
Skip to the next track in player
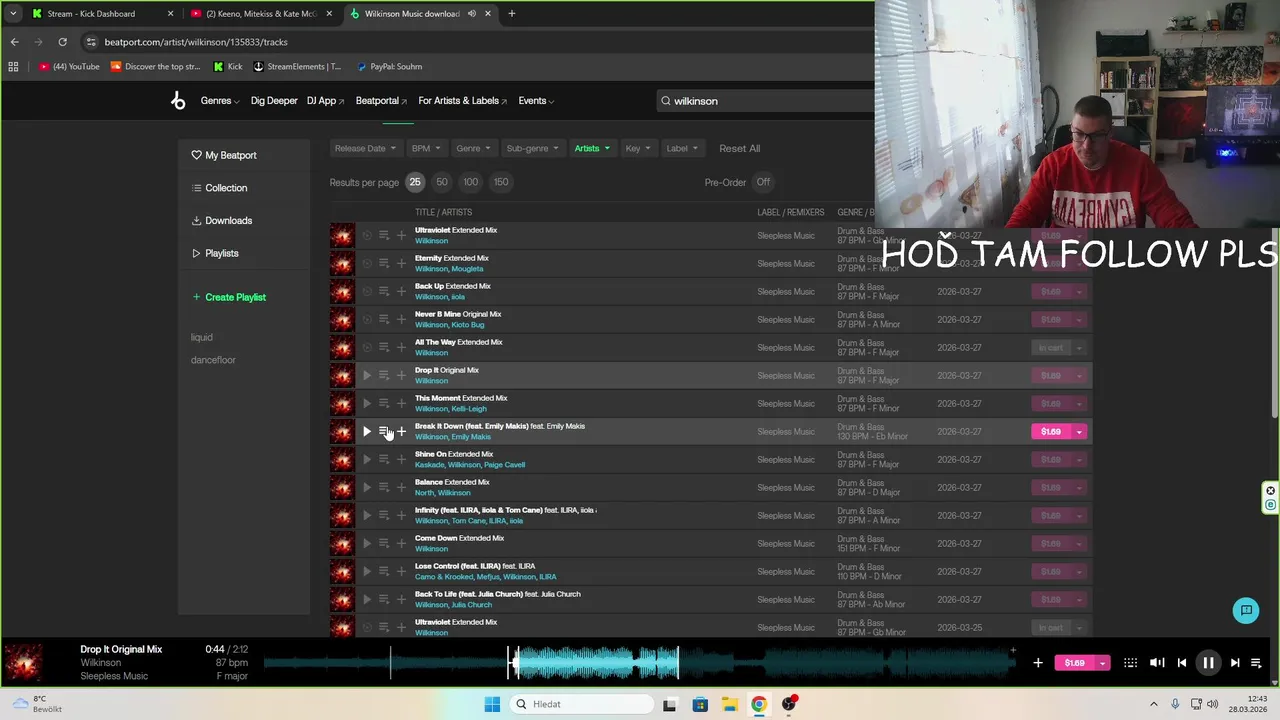pyautogui.click(x=1235, y=662)
